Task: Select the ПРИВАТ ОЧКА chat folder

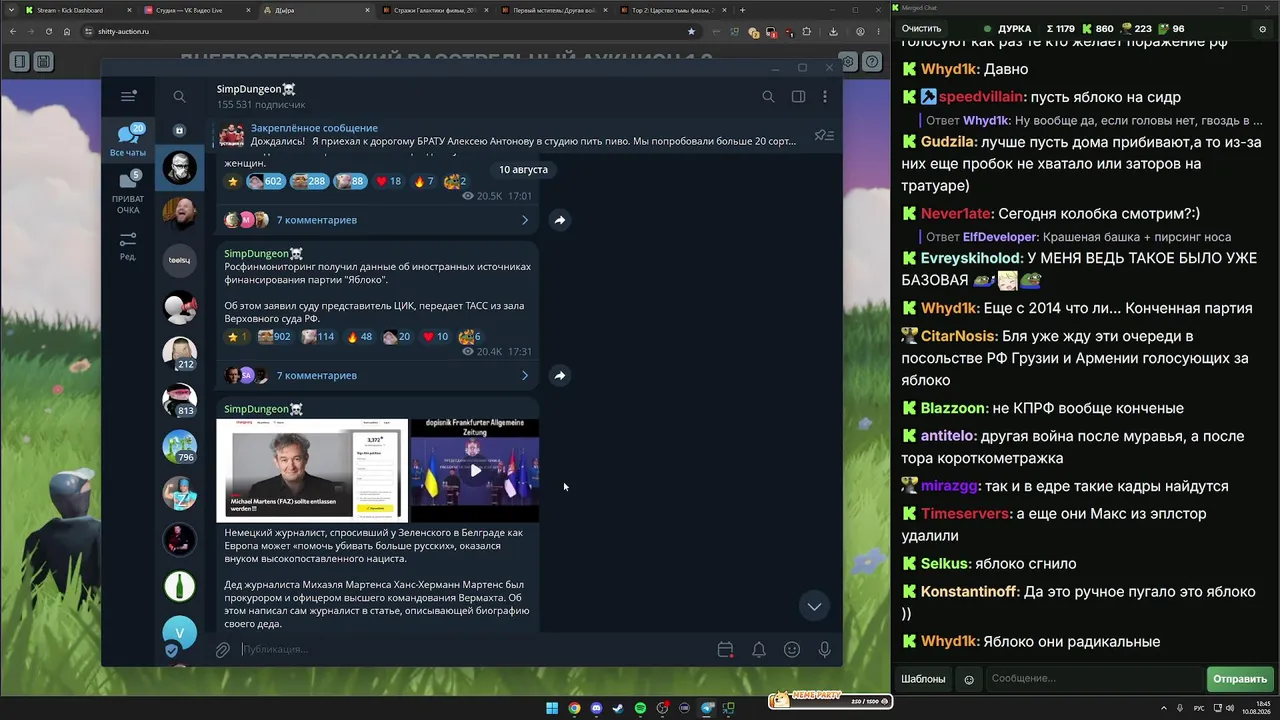Action: click(x=128, y=193)
